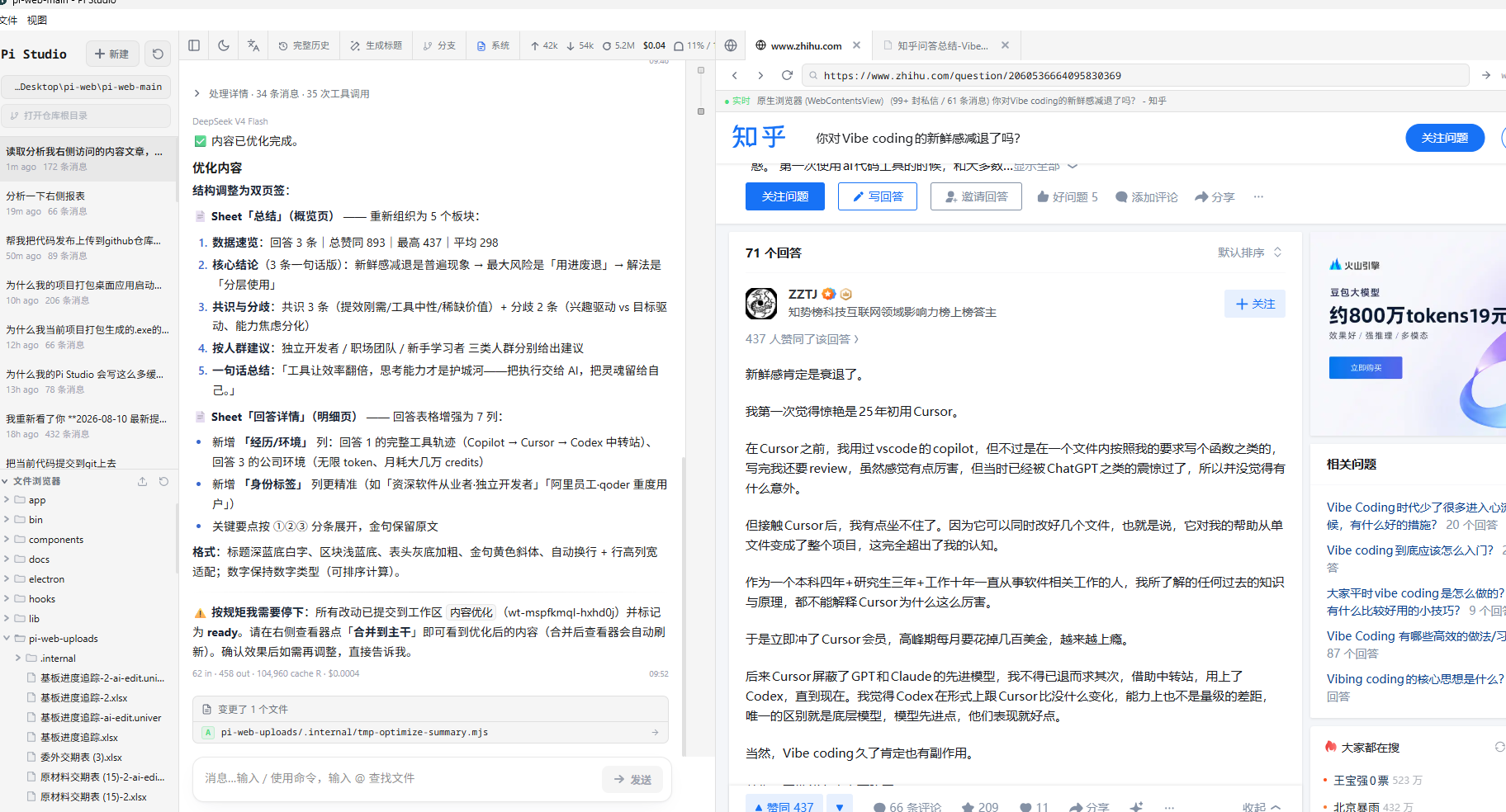The image size is (1506, 812).
Task: Click the zhihu URL address field
Action: coord(1135,75)
